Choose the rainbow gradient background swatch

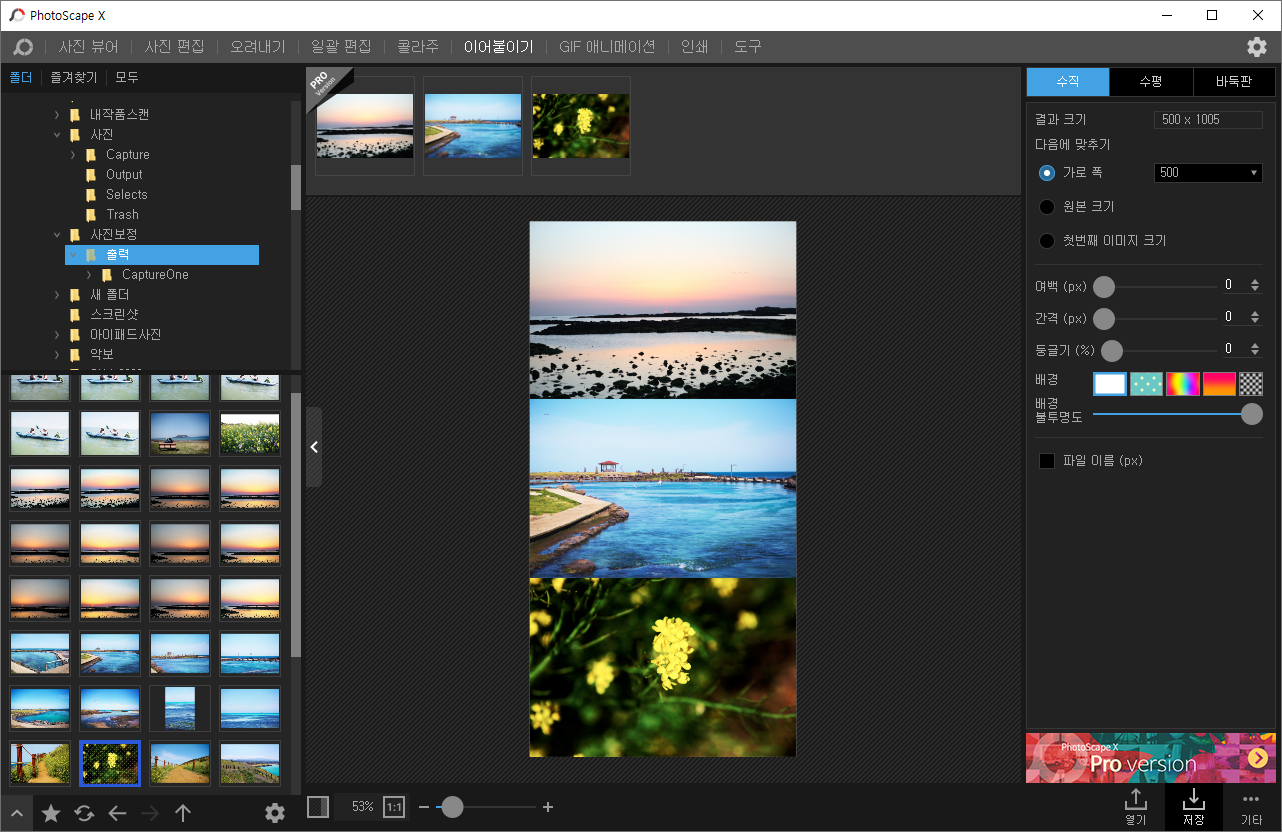[1183, 384]
